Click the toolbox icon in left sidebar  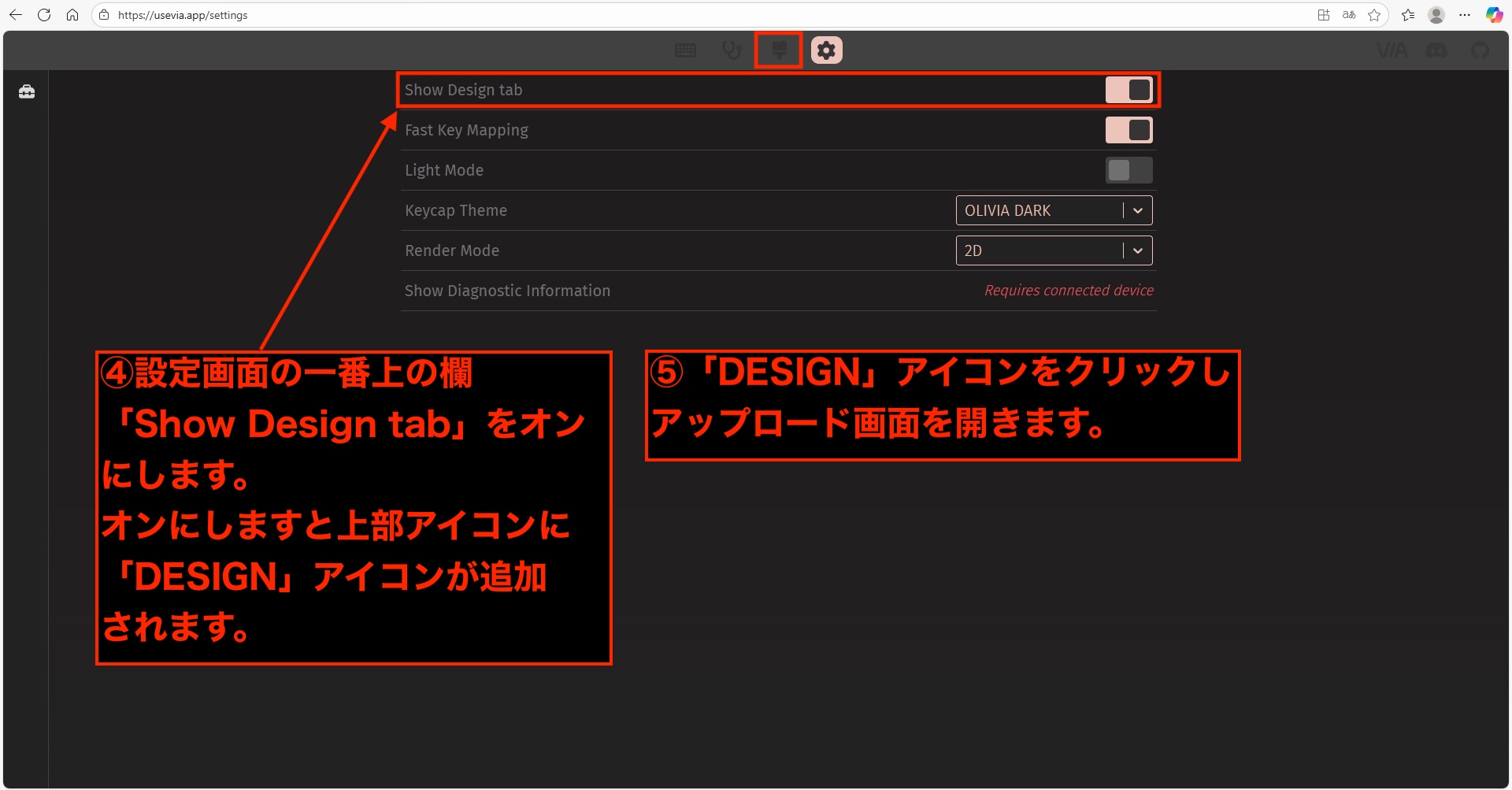(27, 92)
